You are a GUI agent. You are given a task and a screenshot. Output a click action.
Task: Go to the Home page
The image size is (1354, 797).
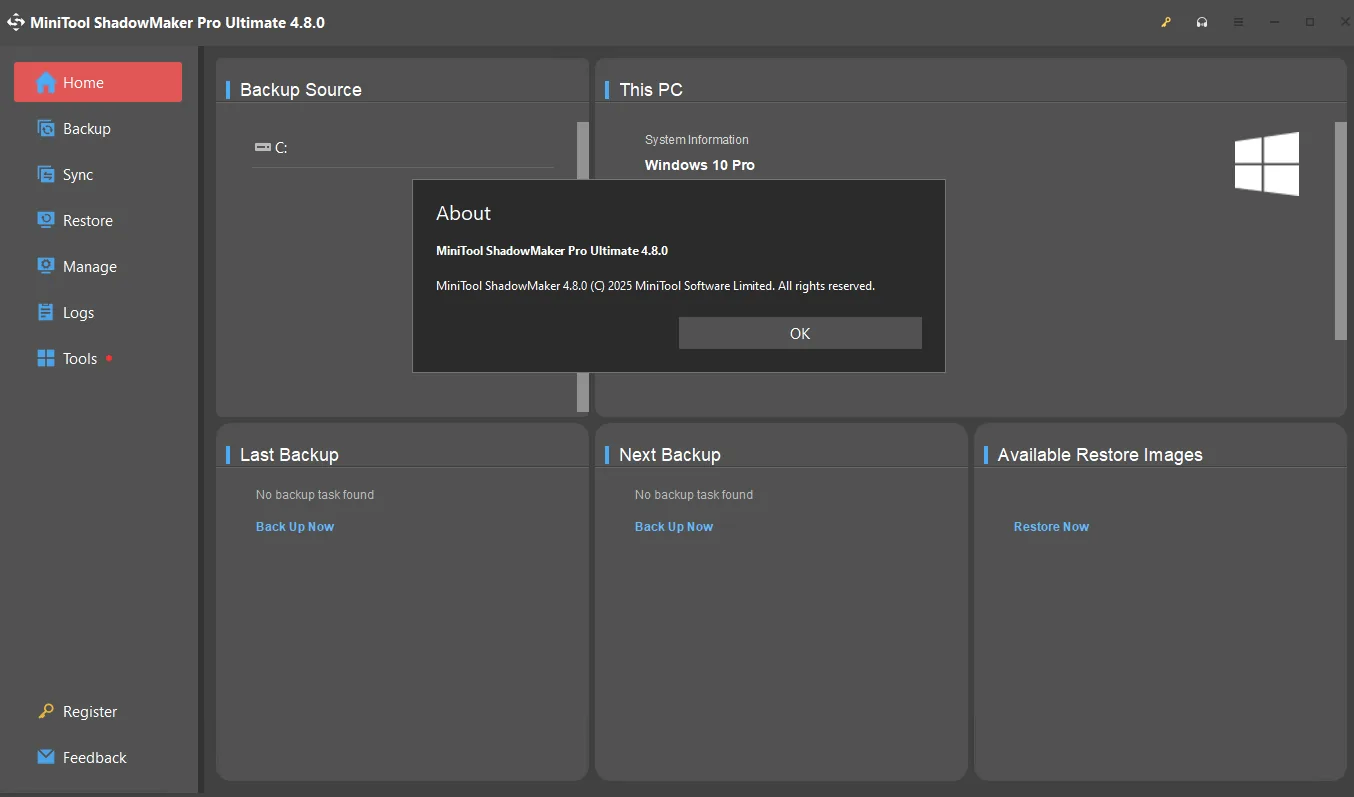point(98,82)
